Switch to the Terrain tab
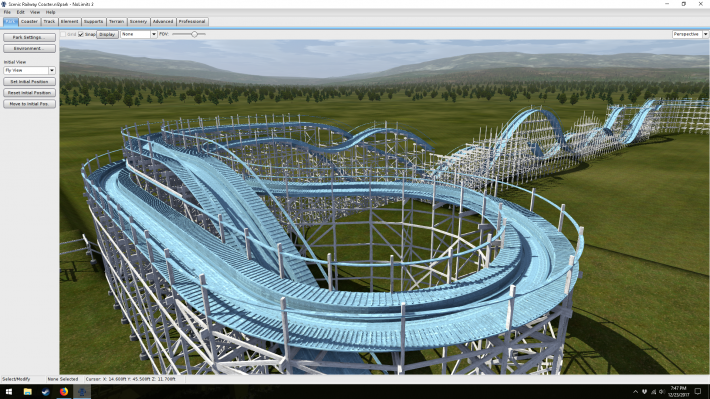Screen dimensions: 710x399 click(116, 22)
